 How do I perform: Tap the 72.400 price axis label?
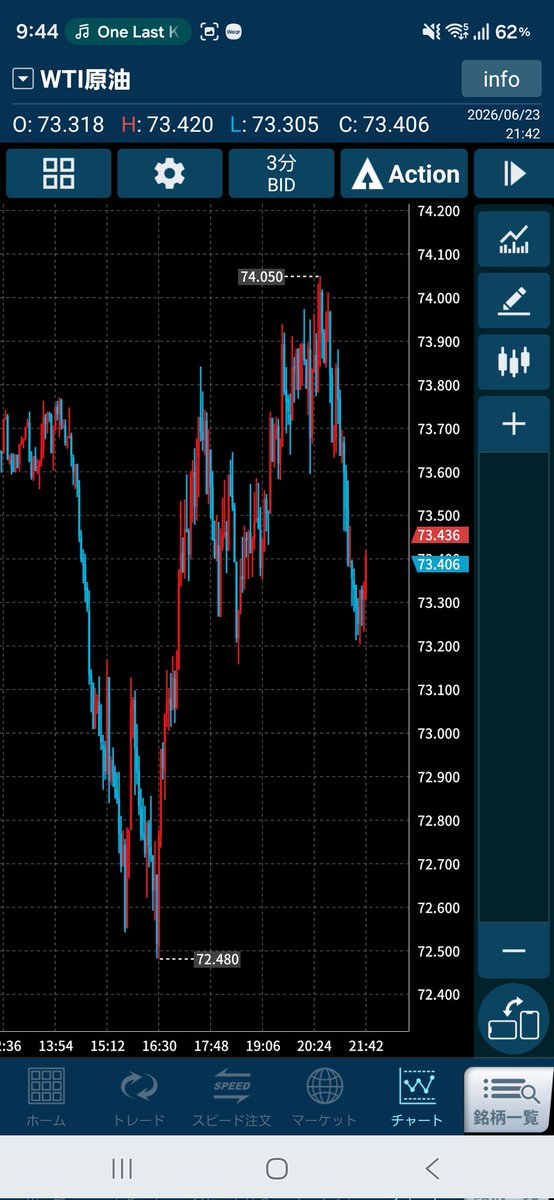coord(438,995)
